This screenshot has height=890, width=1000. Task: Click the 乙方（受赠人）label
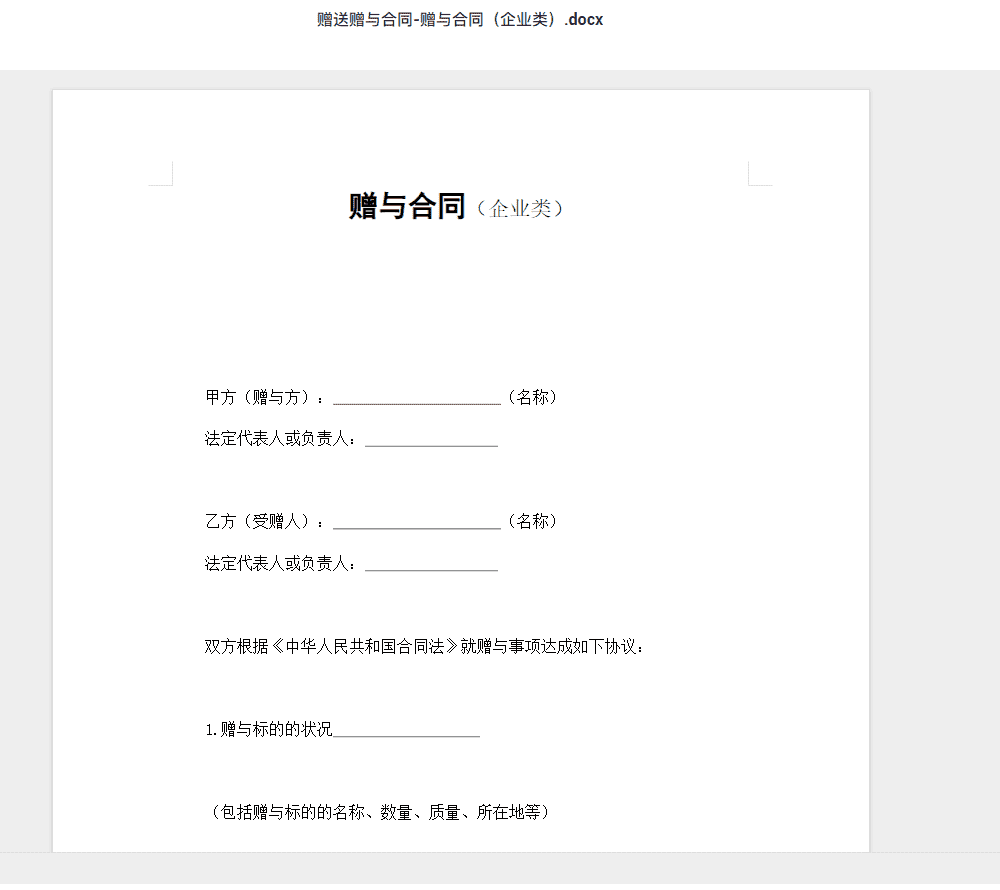pyautogui.click(x=264, y=522)
